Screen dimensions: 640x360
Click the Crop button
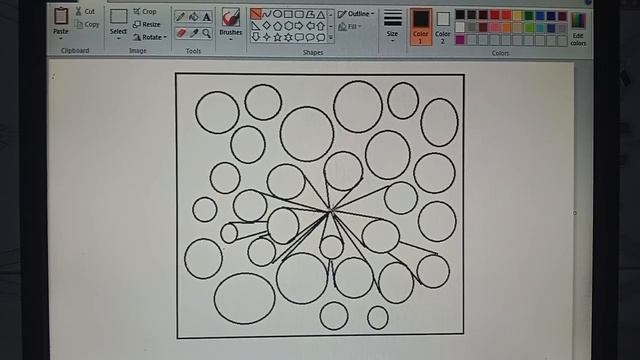[x=145, y=11]
